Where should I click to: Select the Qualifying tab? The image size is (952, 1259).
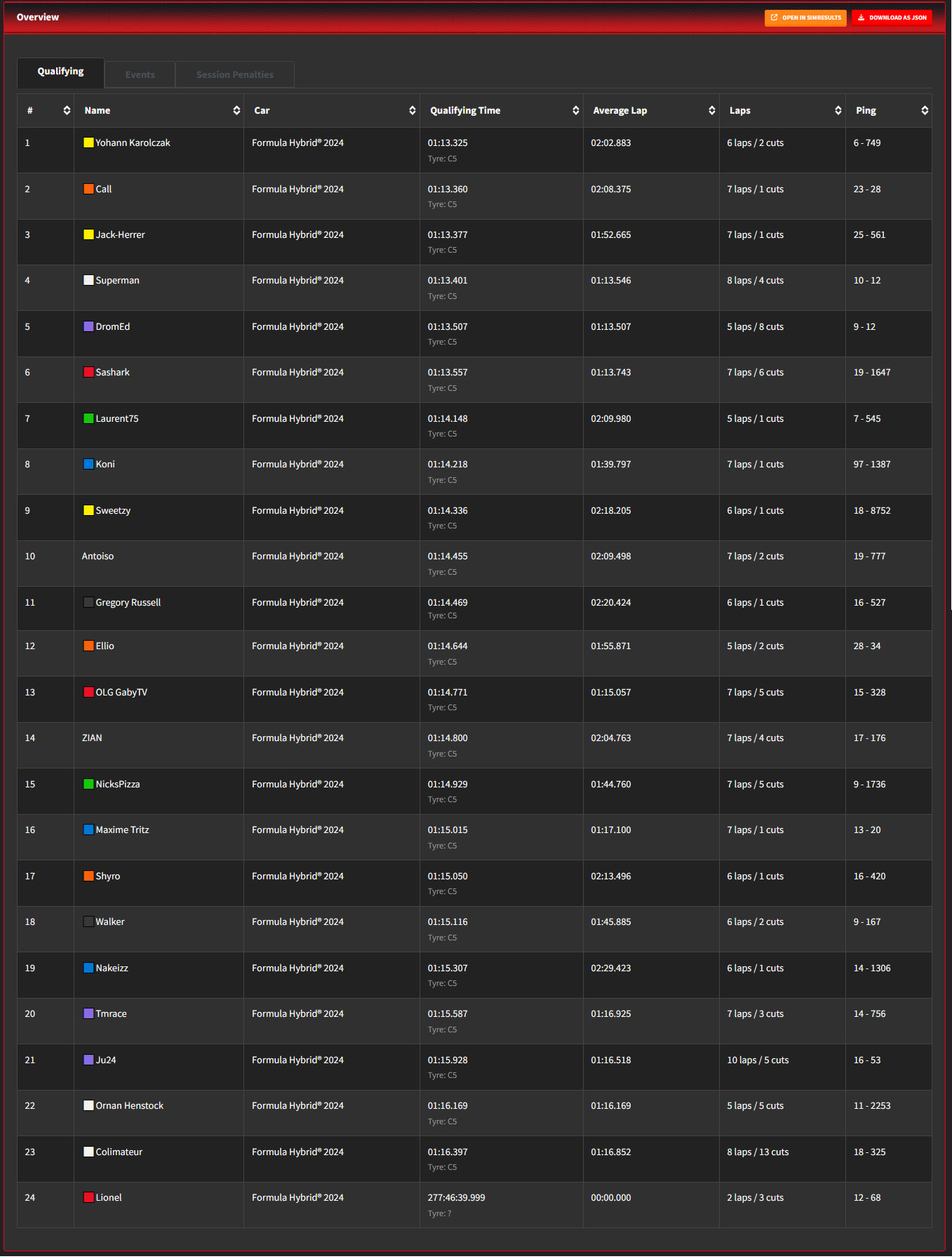pos(60,72)
